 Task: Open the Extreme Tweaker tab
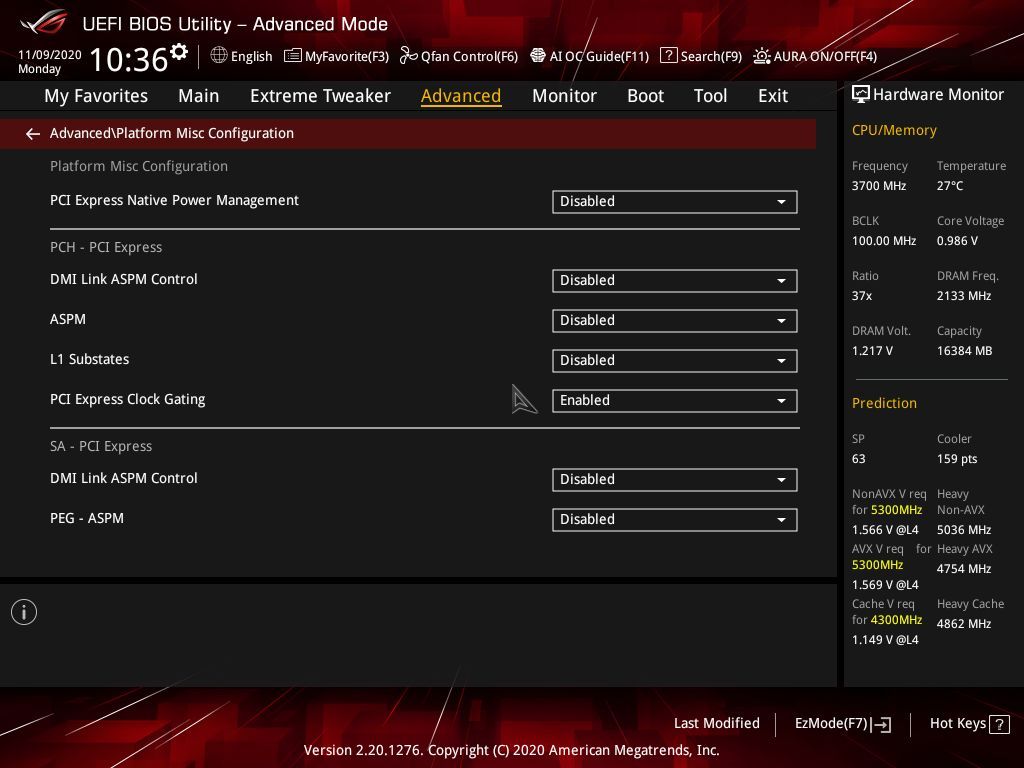tap(320, 96)
